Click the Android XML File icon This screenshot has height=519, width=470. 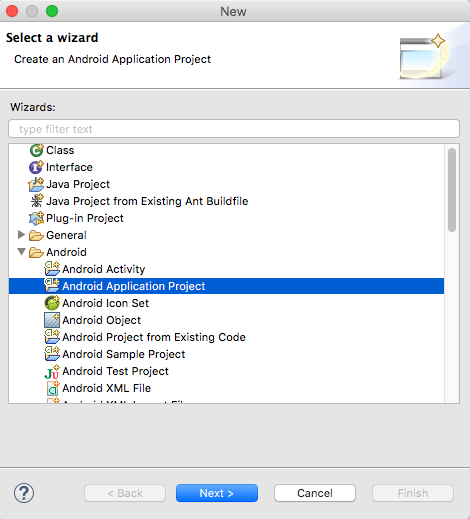point(53,388)
